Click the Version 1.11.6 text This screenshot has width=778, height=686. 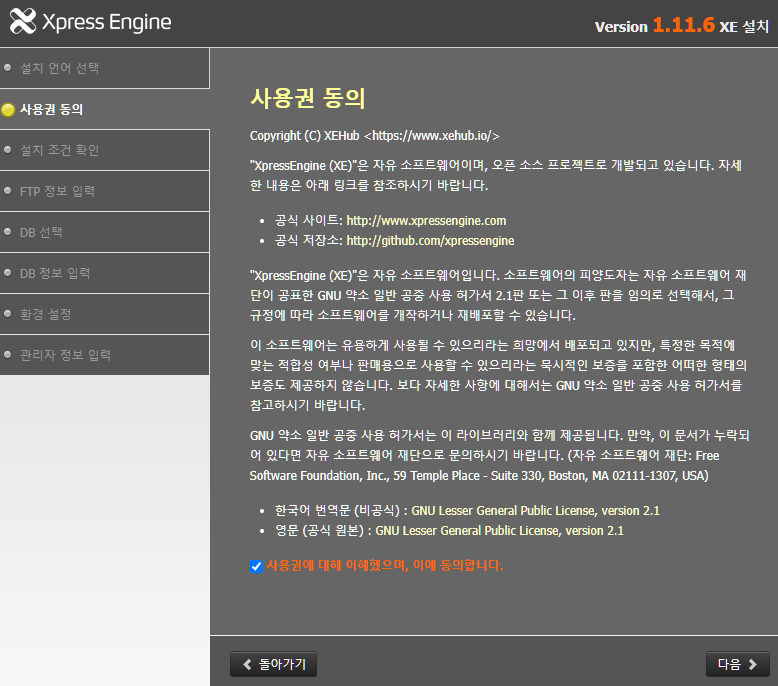655,25
